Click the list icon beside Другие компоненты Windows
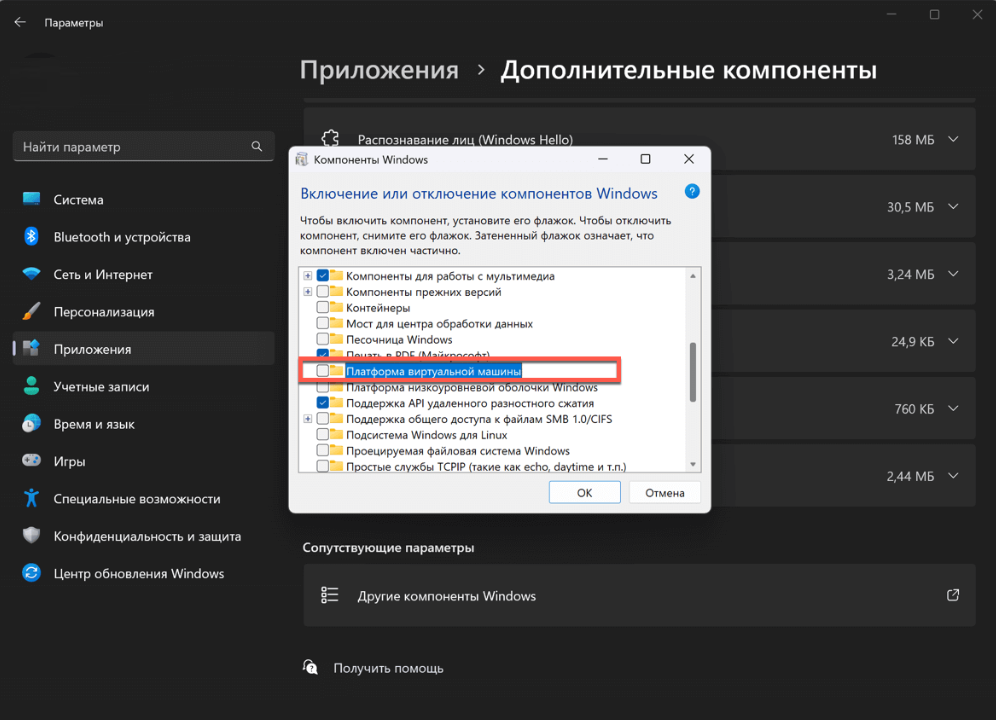This screenshot has width=996, height=720. click(330, 595)
